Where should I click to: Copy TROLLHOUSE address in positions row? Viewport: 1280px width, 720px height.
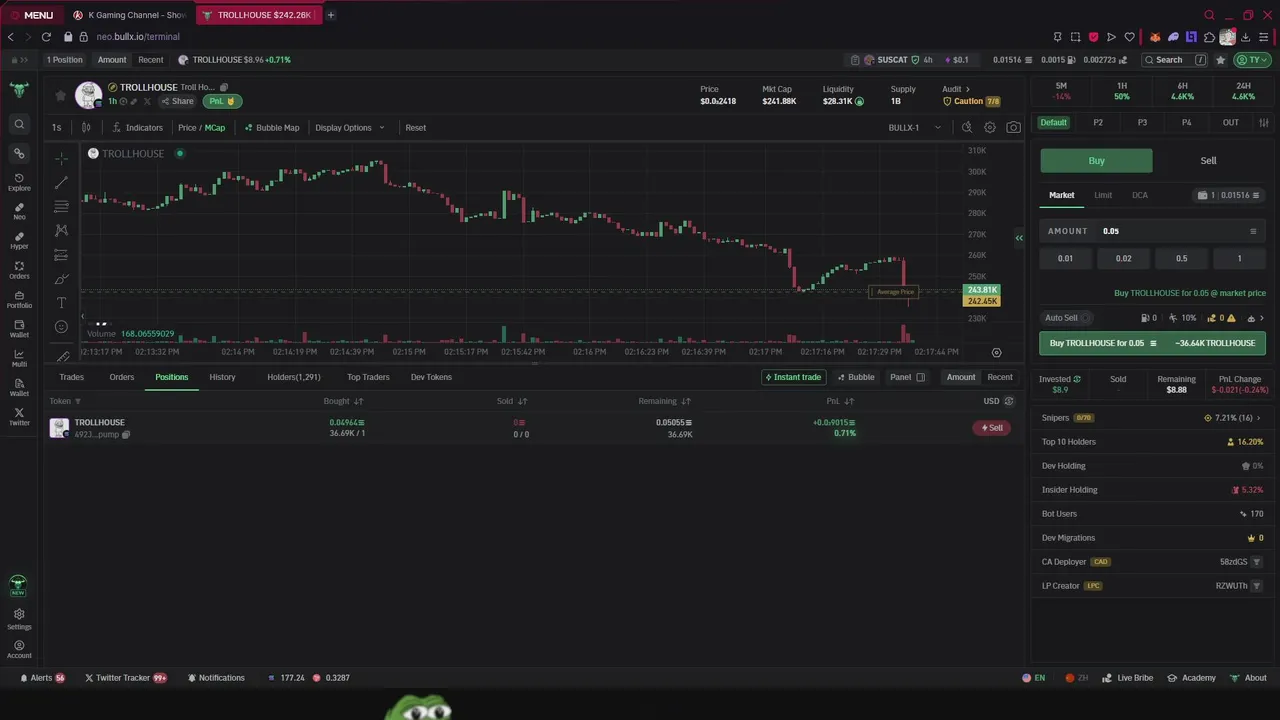(125, 435)
